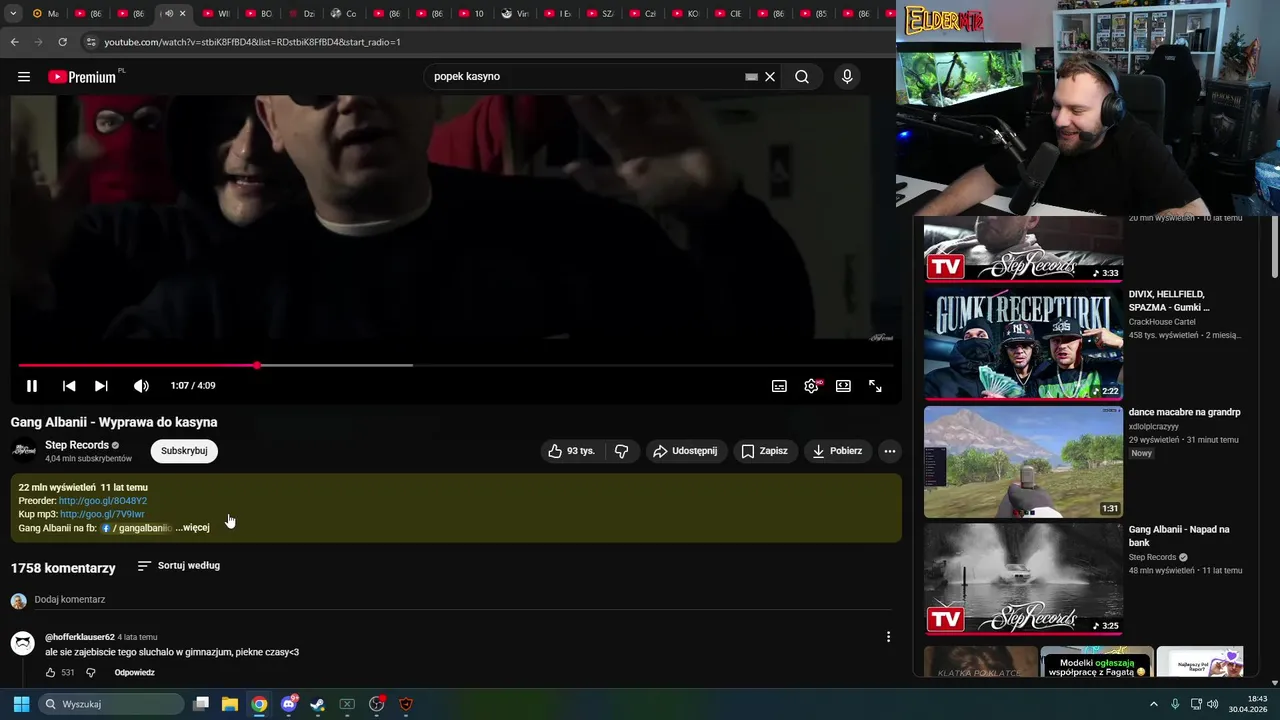Run search with magnifier button
The image size is (1280, 720).
(802, 77)
